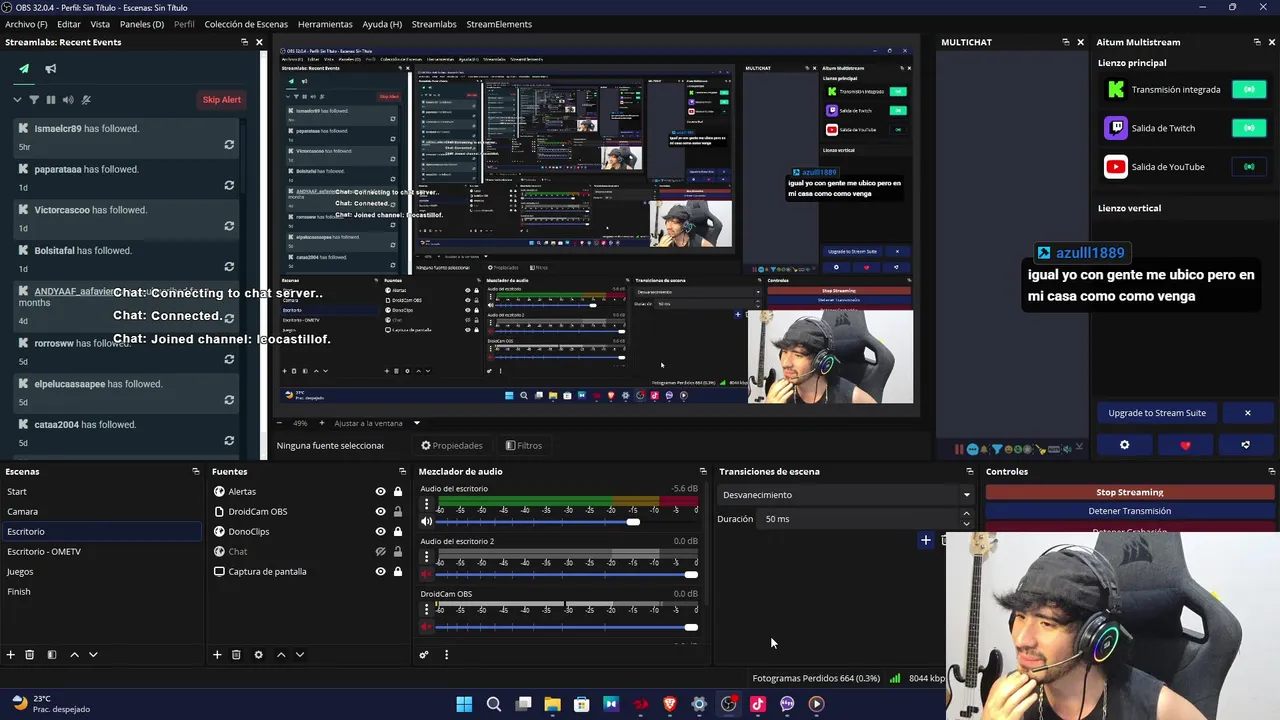
Task: Open the StreamElements menu
Action: [499, 24]
